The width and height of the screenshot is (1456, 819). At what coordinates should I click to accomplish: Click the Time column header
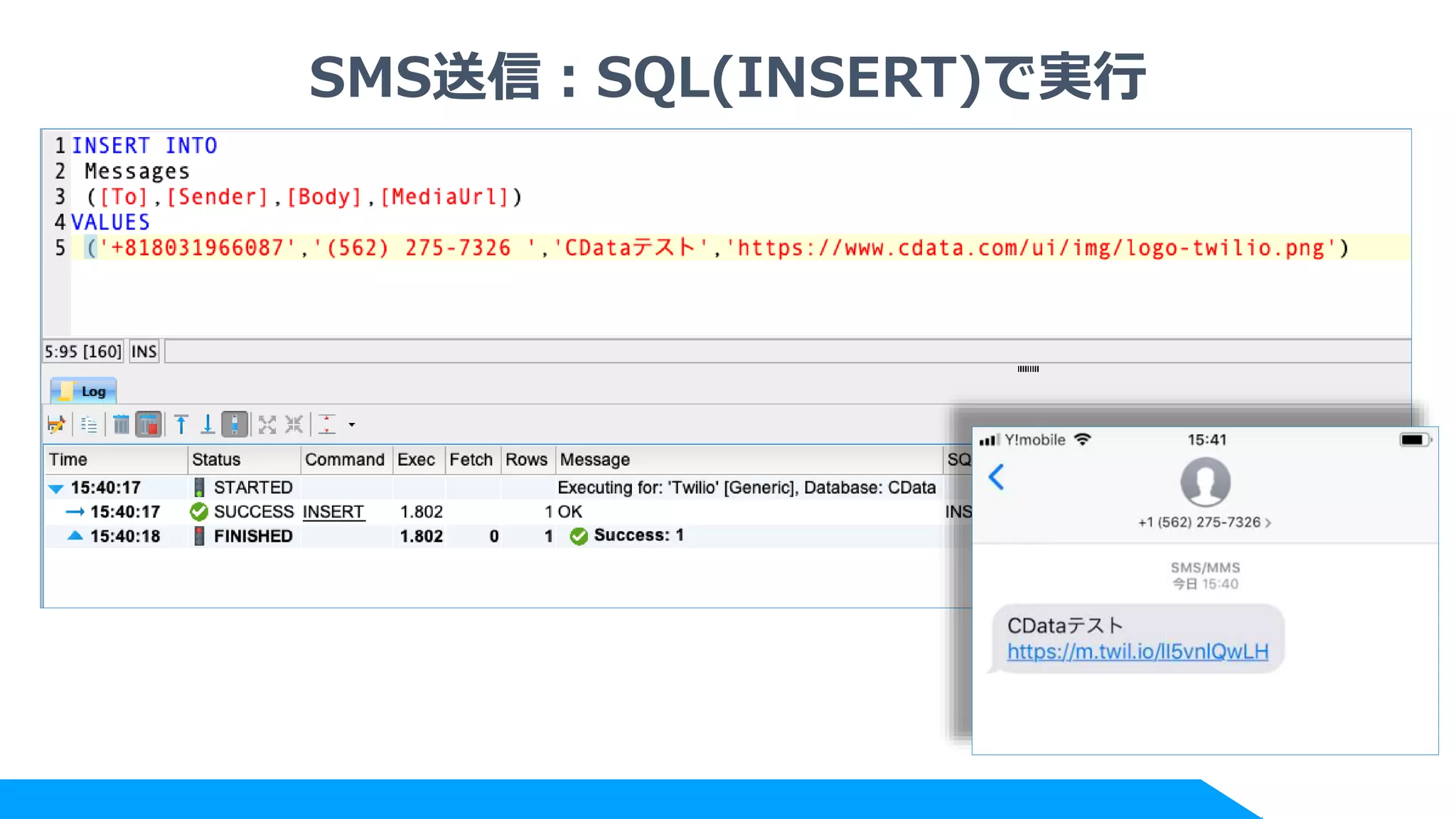point(117,459)
